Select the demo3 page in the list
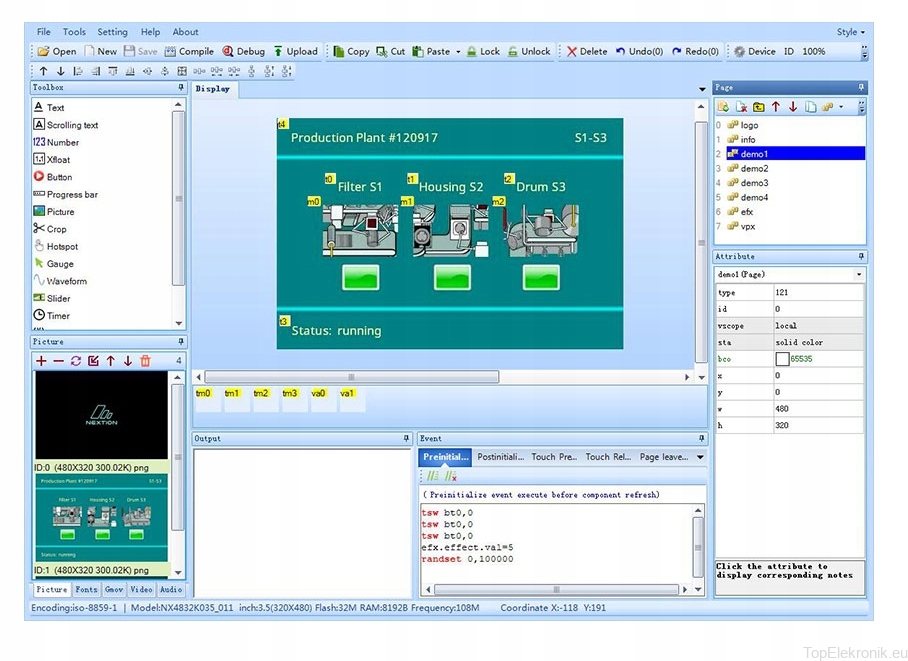 [753, 183]
